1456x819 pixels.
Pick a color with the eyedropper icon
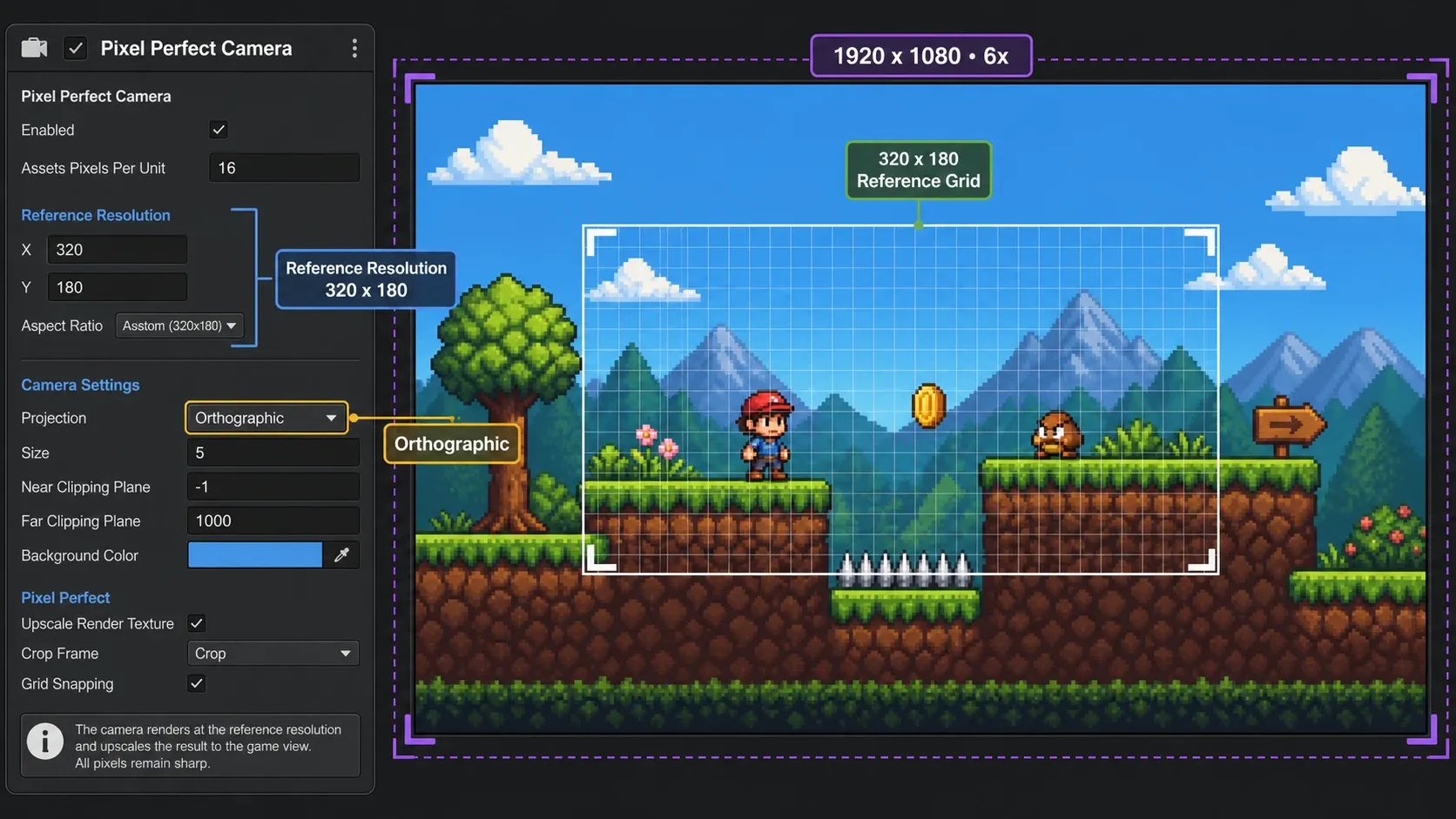coord(341,555)
